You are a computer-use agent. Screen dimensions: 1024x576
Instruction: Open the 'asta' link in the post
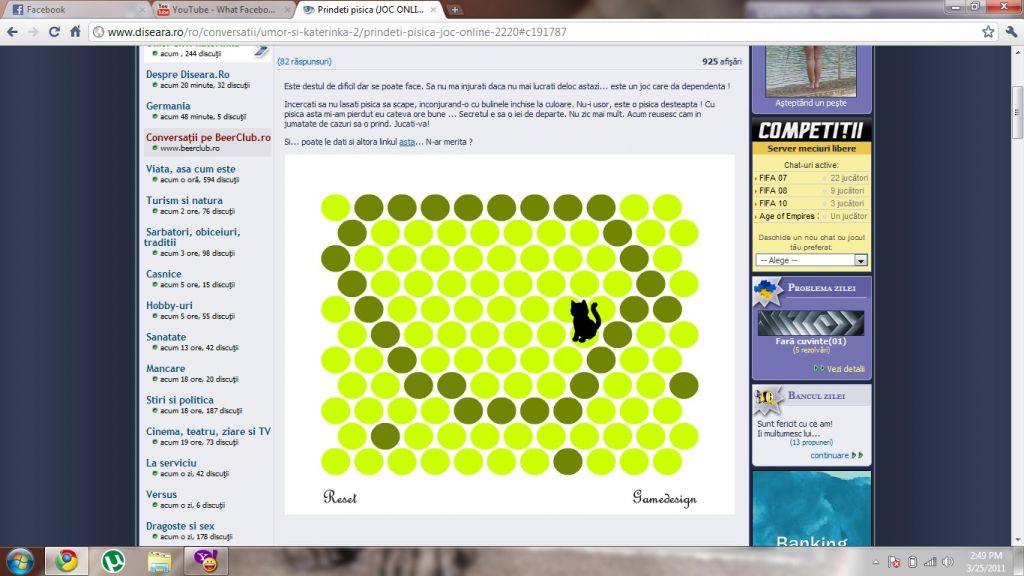click(x=407, y=142)
